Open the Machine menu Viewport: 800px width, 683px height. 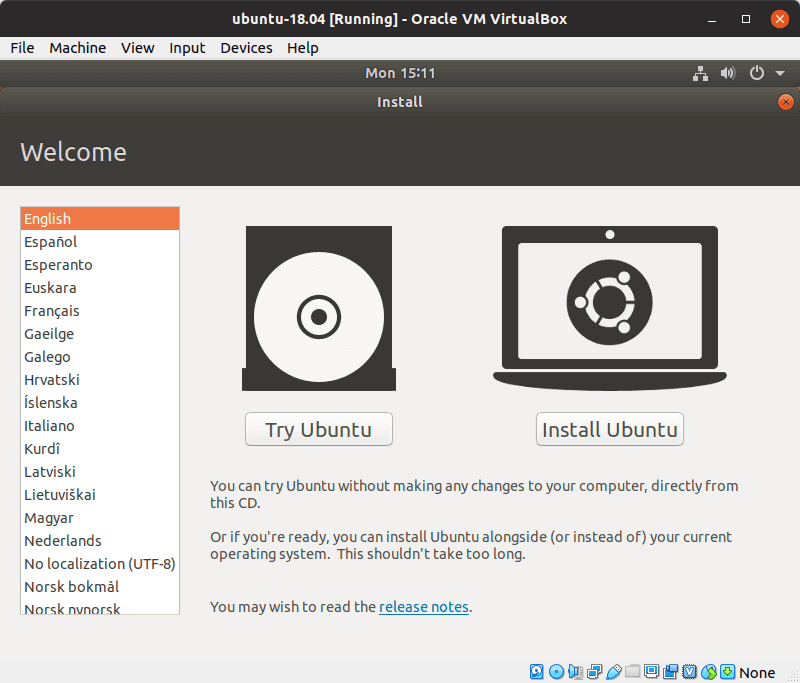tap(78, 48)
